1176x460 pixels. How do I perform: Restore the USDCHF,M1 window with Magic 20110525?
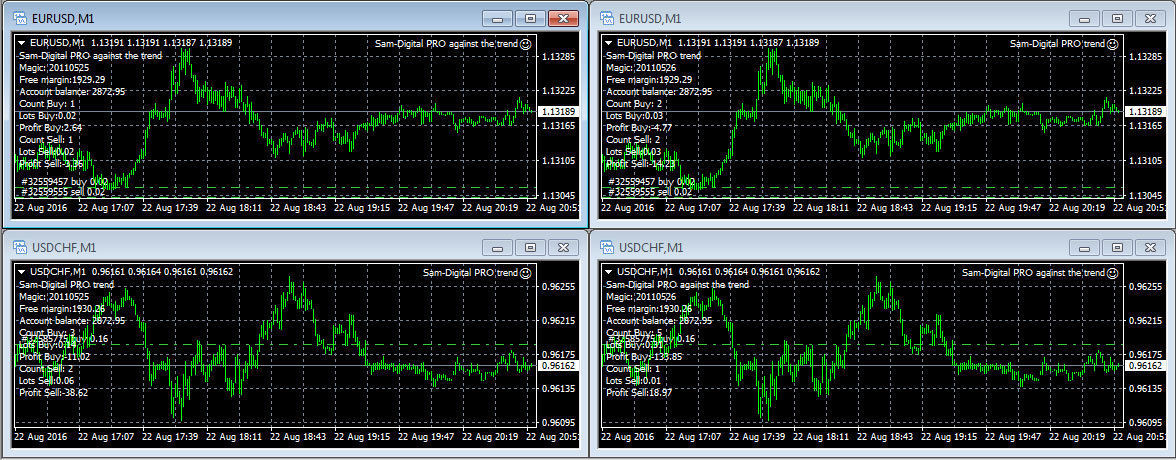(530, 248)
